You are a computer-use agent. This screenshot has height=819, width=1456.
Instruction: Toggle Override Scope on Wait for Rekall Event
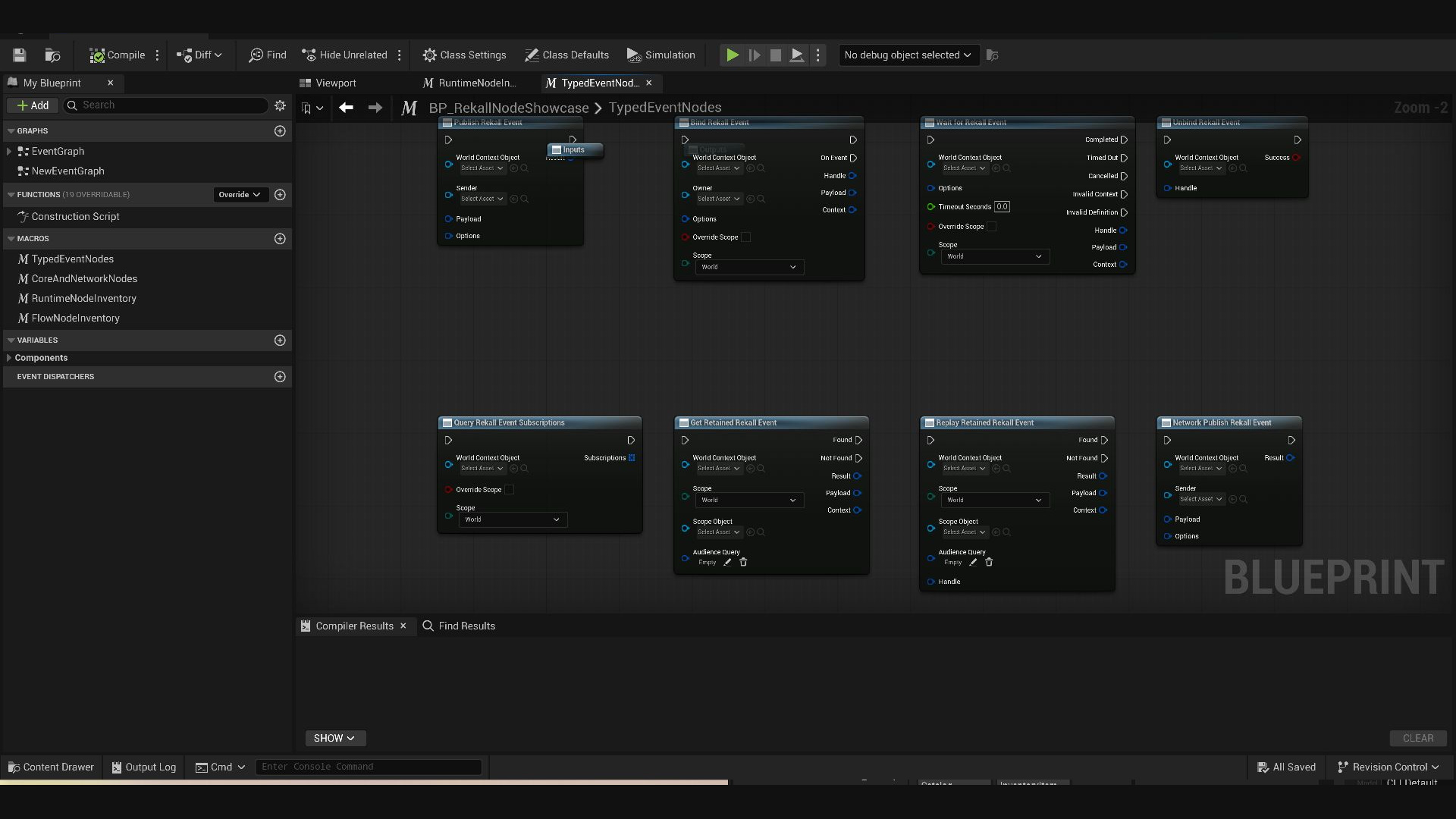[991, 227]
